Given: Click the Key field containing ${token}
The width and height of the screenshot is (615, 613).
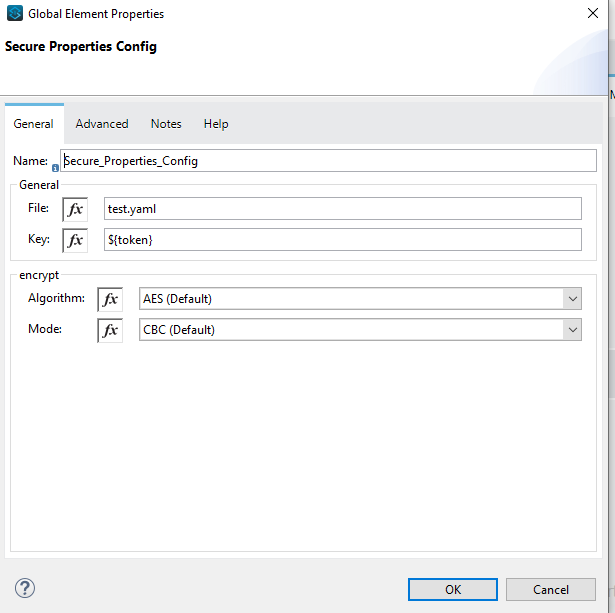Looking at the screenshot, I should (342, 240).
